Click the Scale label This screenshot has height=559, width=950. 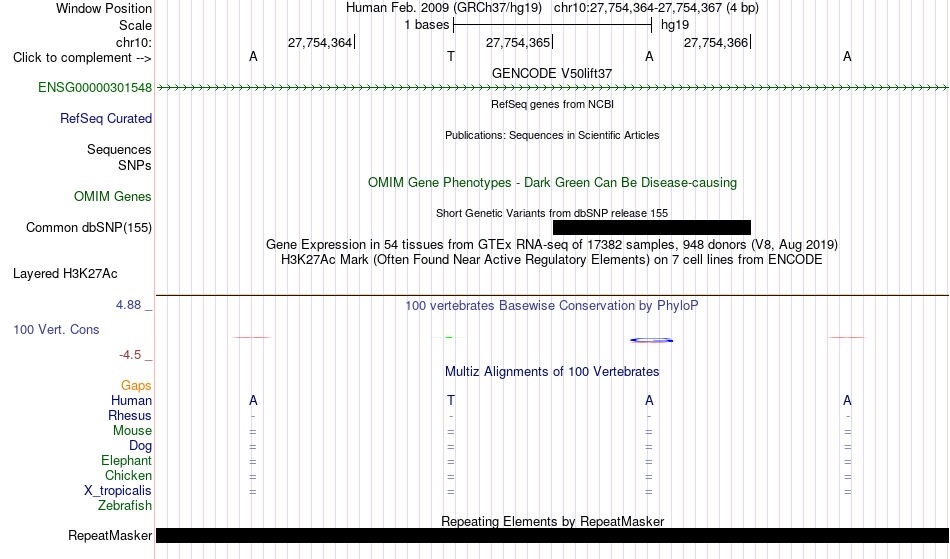click(x=135, y=25)
